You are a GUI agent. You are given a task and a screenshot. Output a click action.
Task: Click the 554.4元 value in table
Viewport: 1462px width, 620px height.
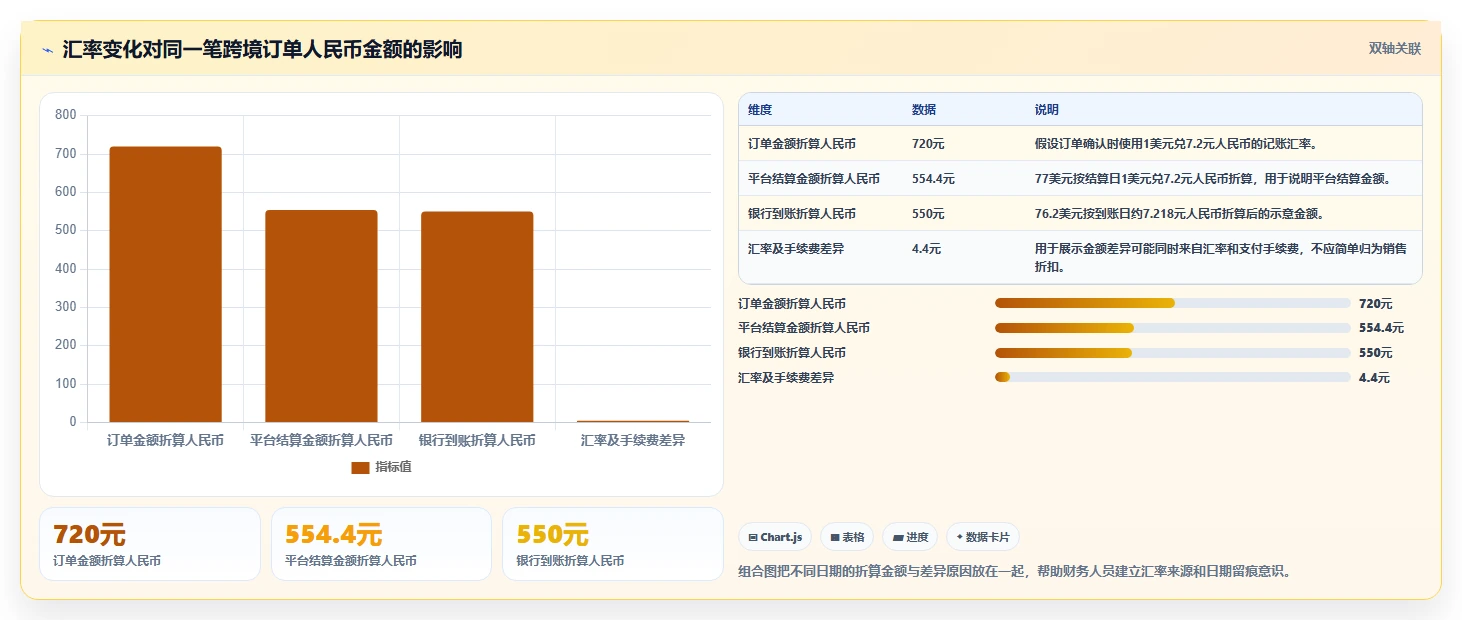(933, 179)
